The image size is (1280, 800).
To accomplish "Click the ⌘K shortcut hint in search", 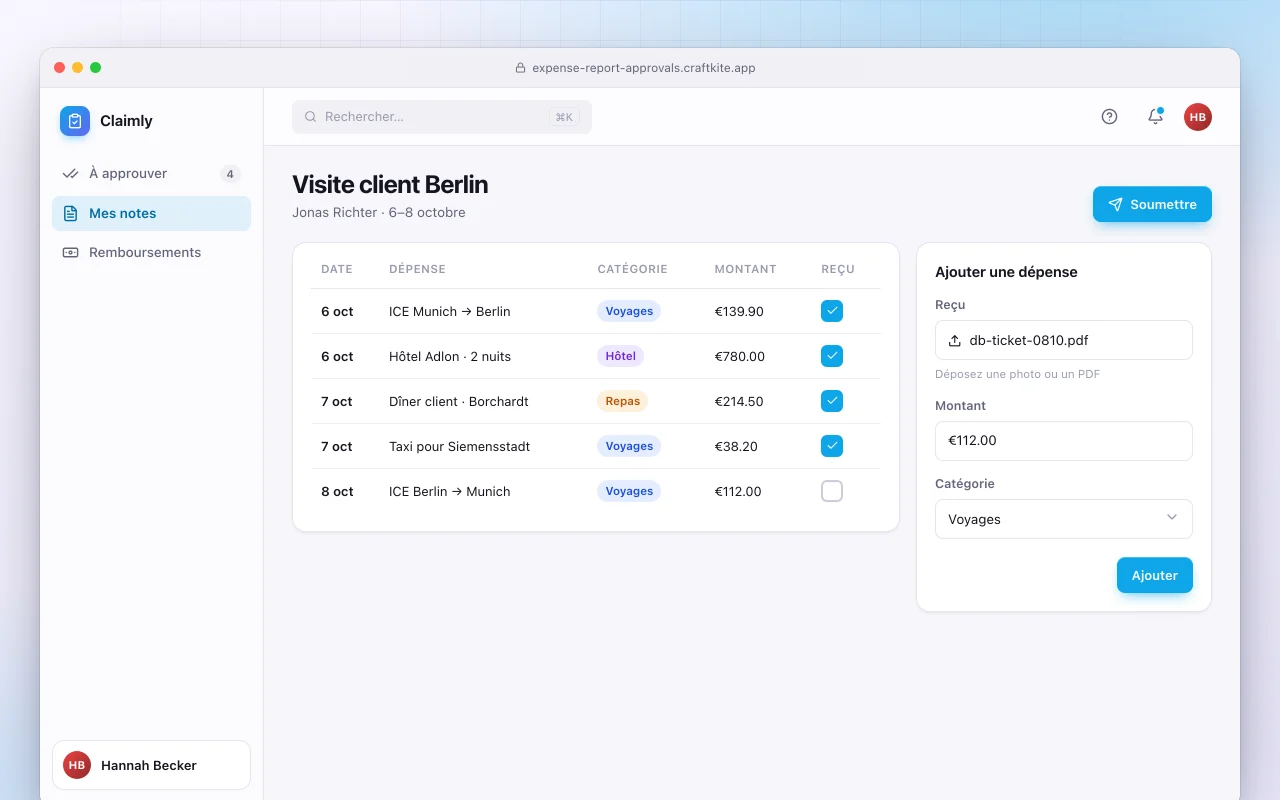I will point(564,117).
